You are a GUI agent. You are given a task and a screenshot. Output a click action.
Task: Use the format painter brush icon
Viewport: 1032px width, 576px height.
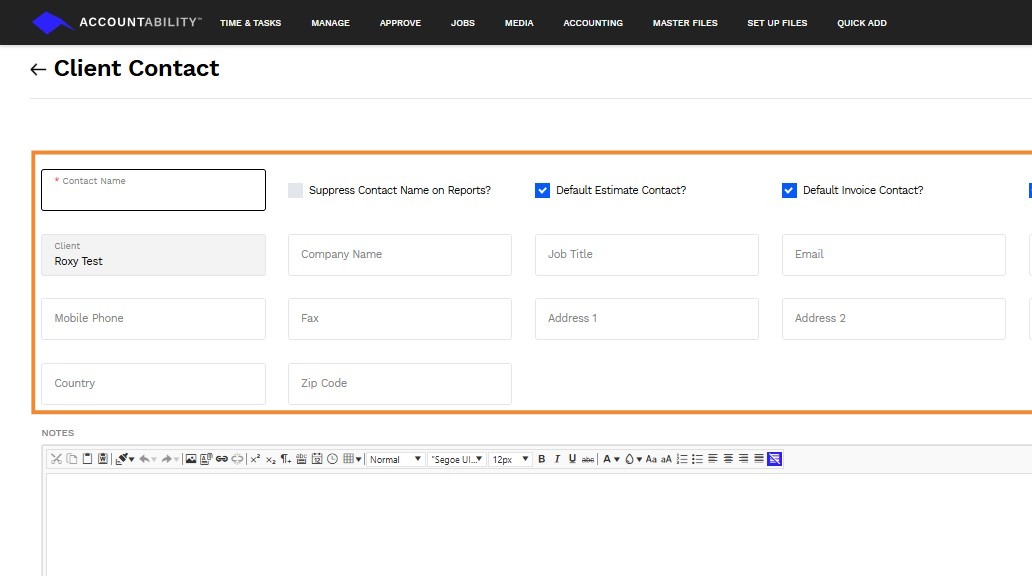[x=121, y=459]
